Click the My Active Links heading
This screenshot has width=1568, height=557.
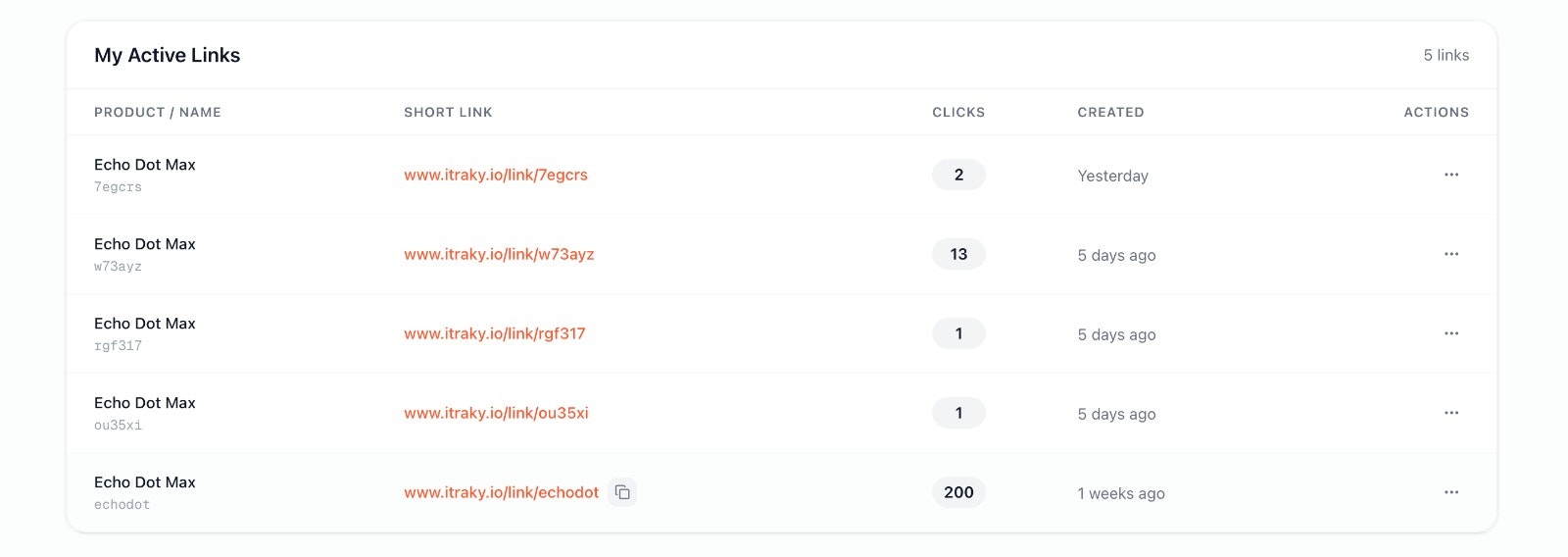[168, 55]
